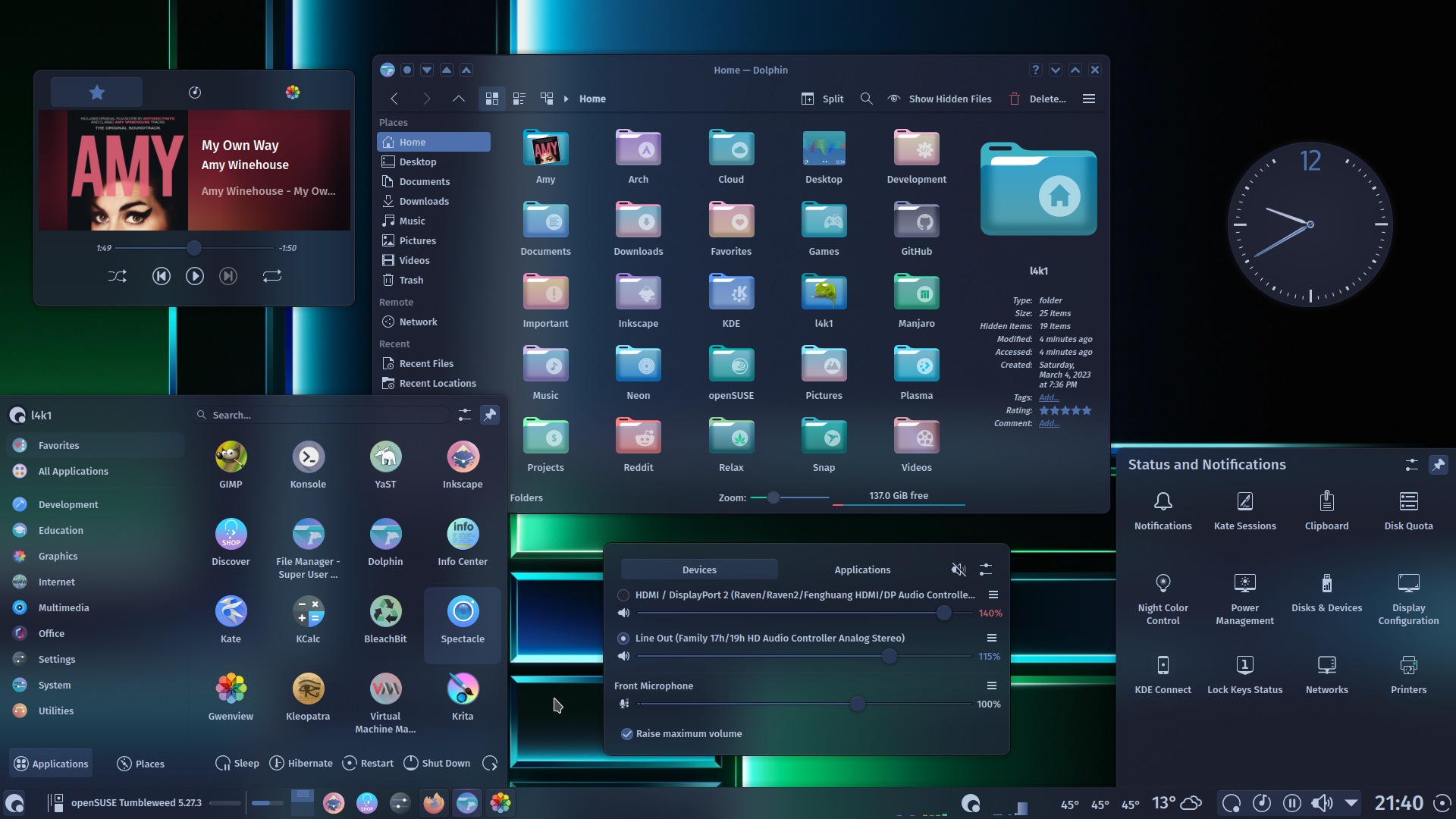Skip to previous track in media player

pos(161,277)
